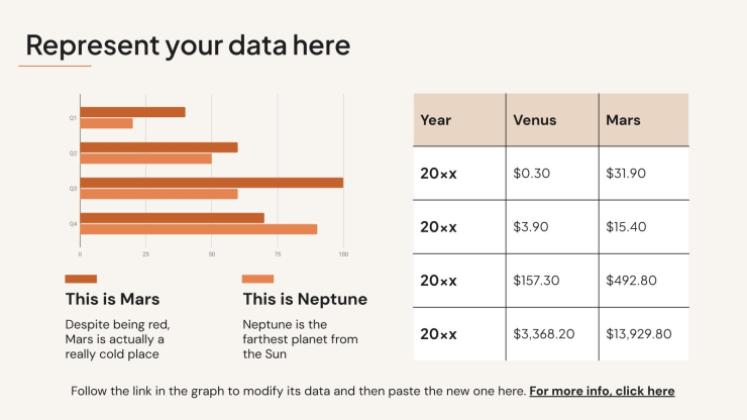Select the "Represent your data here" title
The height and width of the screenshot is (420, 747).
click(188, 45)
